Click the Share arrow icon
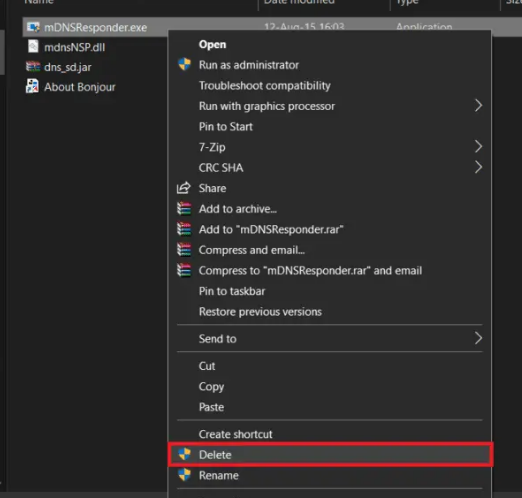Viewport: 522px width, 498px height. point(184,188)
